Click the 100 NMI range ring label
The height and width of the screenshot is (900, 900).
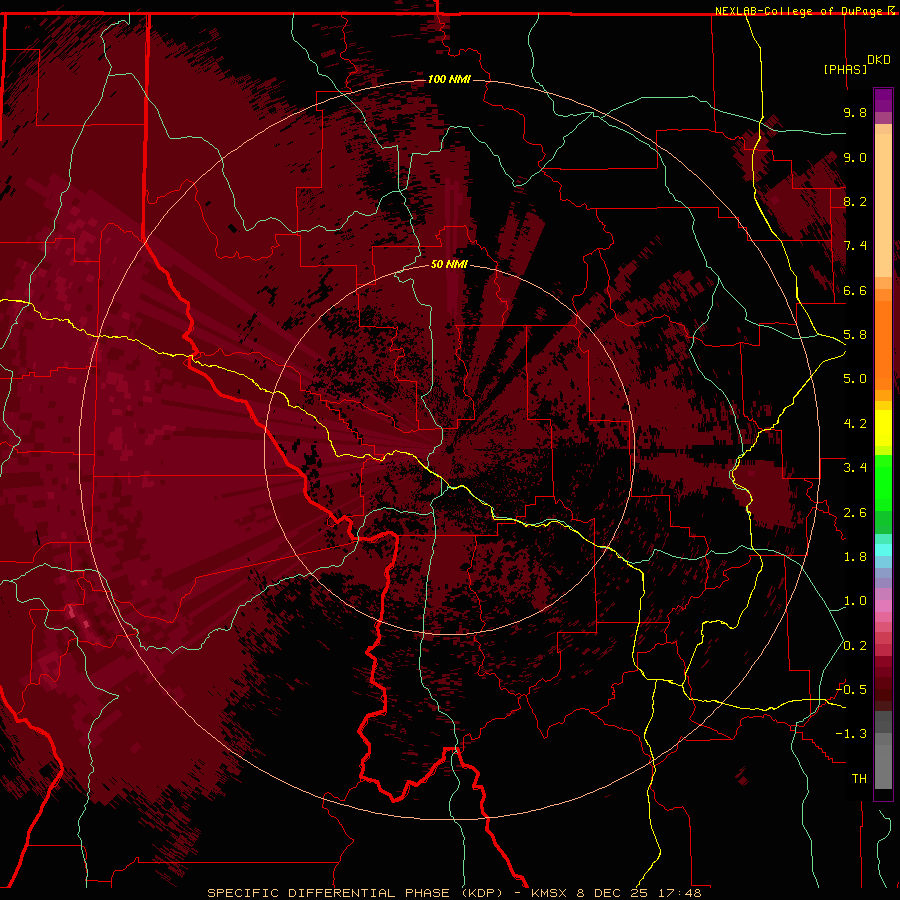449,79
